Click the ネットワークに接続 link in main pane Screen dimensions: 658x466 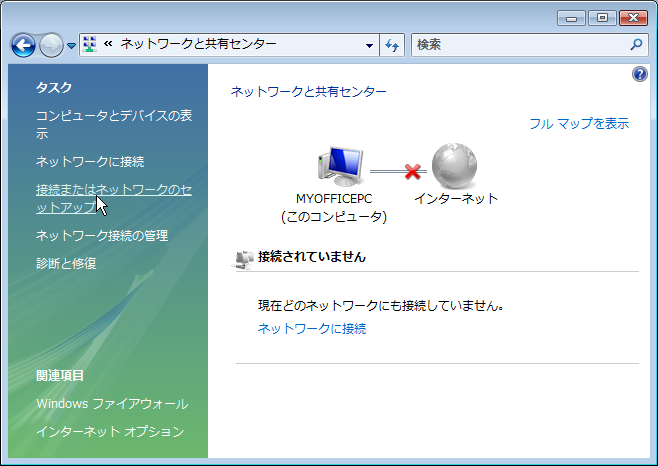pyautogui.click(x=312, y=328)
